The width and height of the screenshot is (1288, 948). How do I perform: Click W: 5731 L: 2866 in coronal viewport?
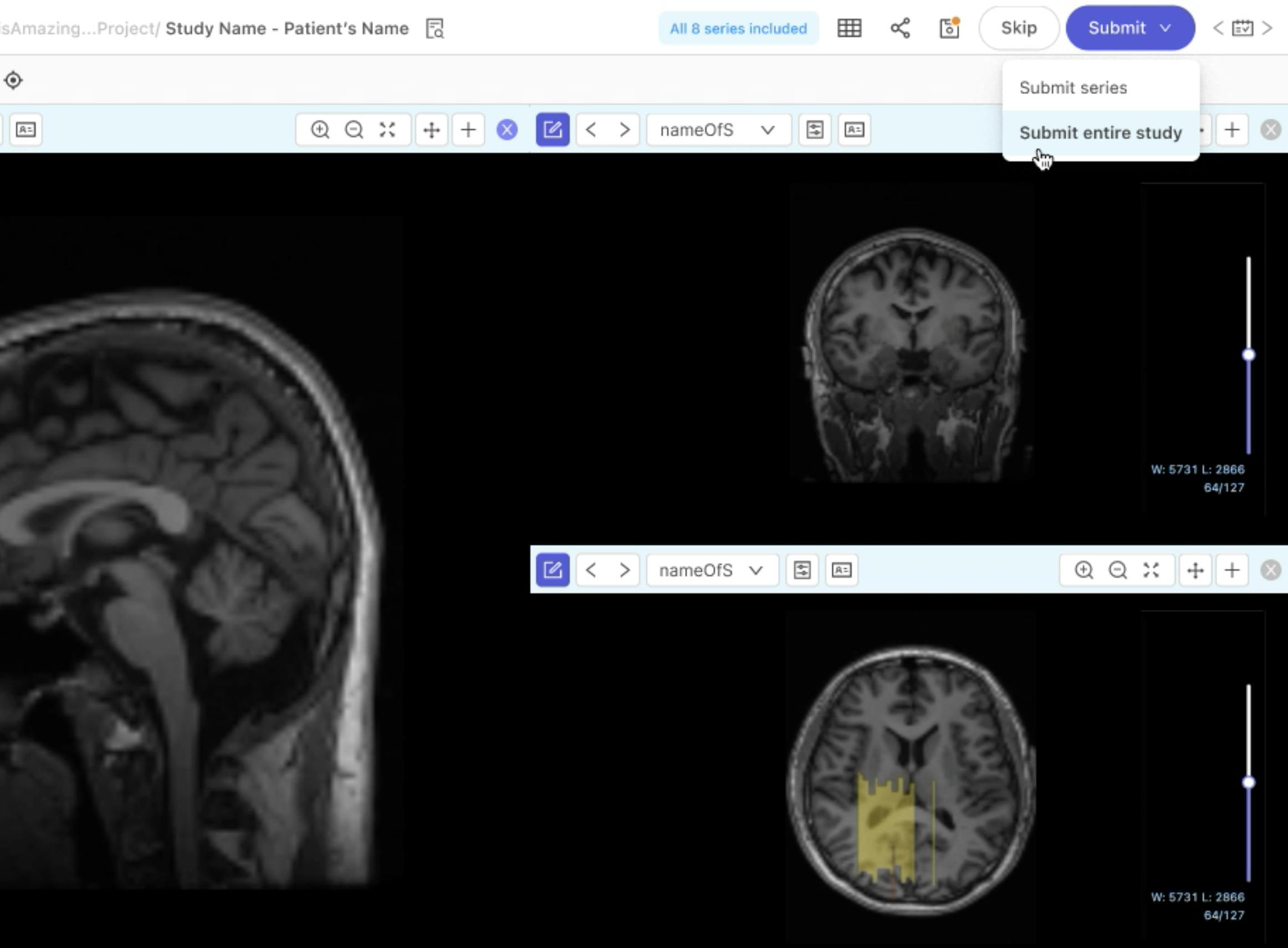[x=1197, y=470]
